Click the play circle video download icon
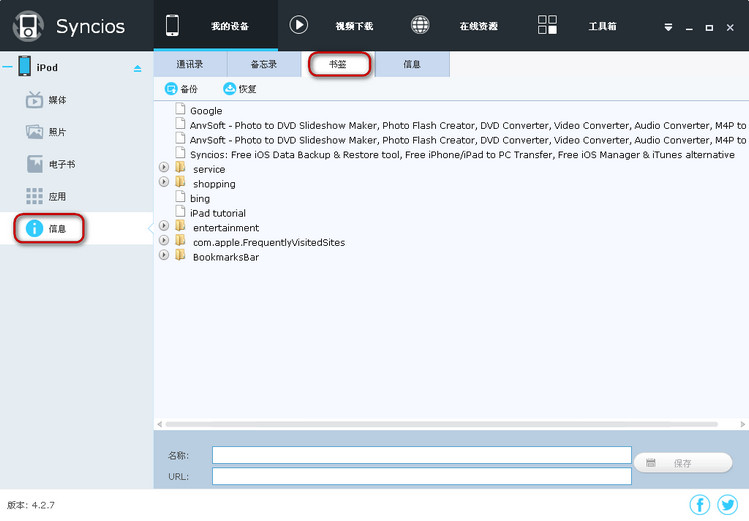749x521 pixels. [x=299, y=25]
